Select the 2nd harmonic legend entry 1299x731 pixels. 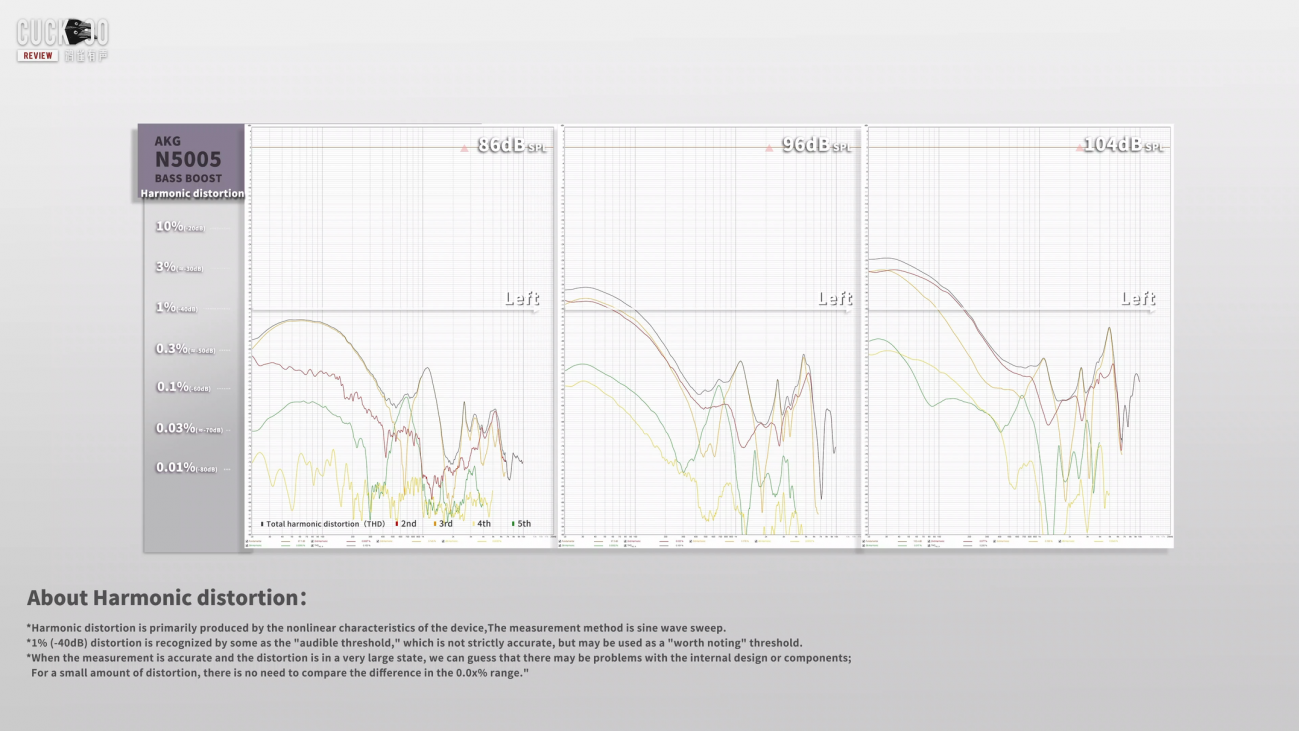coord(406,524)
